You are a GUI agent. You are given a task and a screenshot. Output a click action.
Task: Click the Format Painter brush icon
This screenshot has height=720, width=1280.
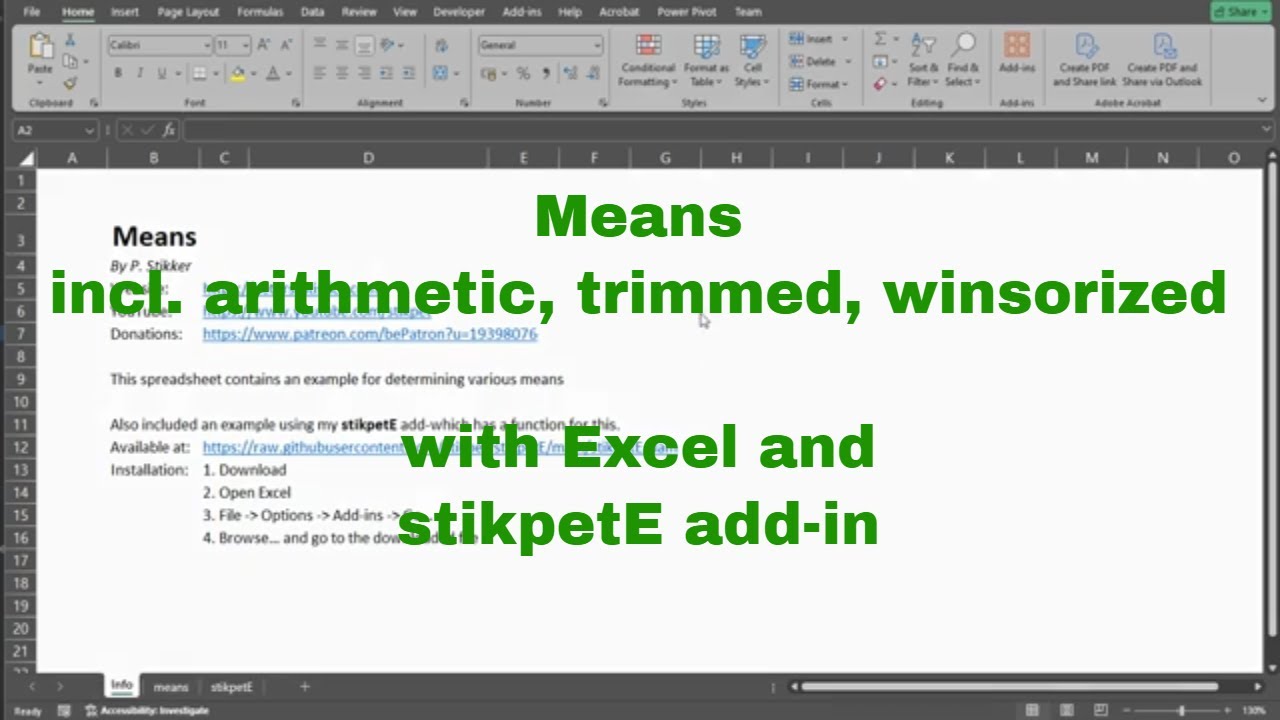[x=70, y=82]
